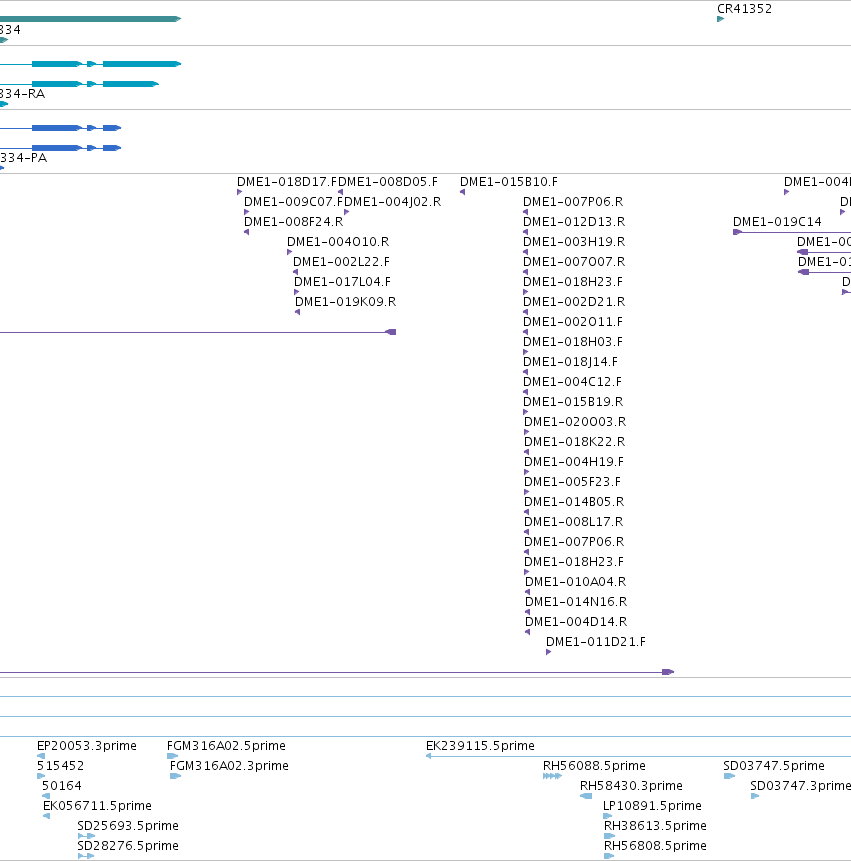Viewport: 851px width, 861px height.
Task: Click the DME1-010A04.R label
Action: (x=576, y=582)
